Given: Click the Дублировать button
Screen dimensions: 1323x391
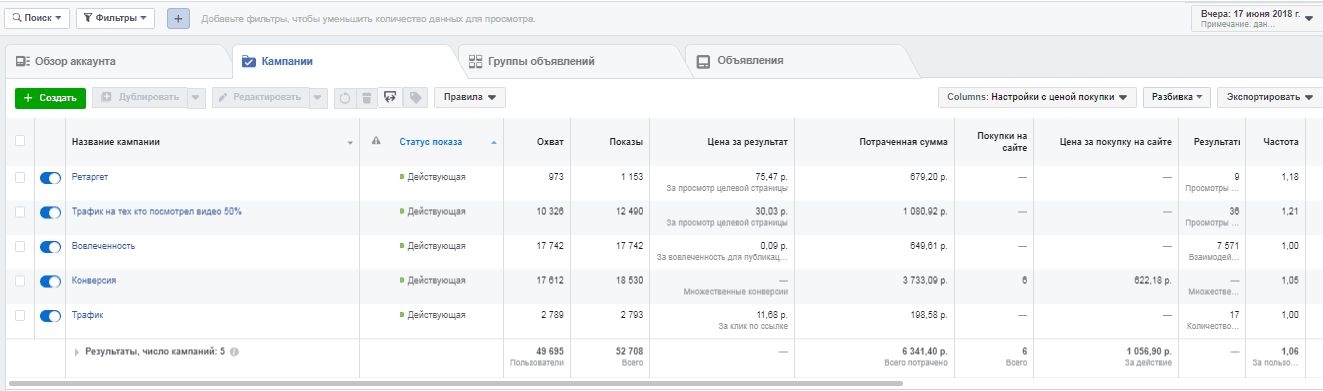Looking at the screenshot, I should click(x=139, y=98).
